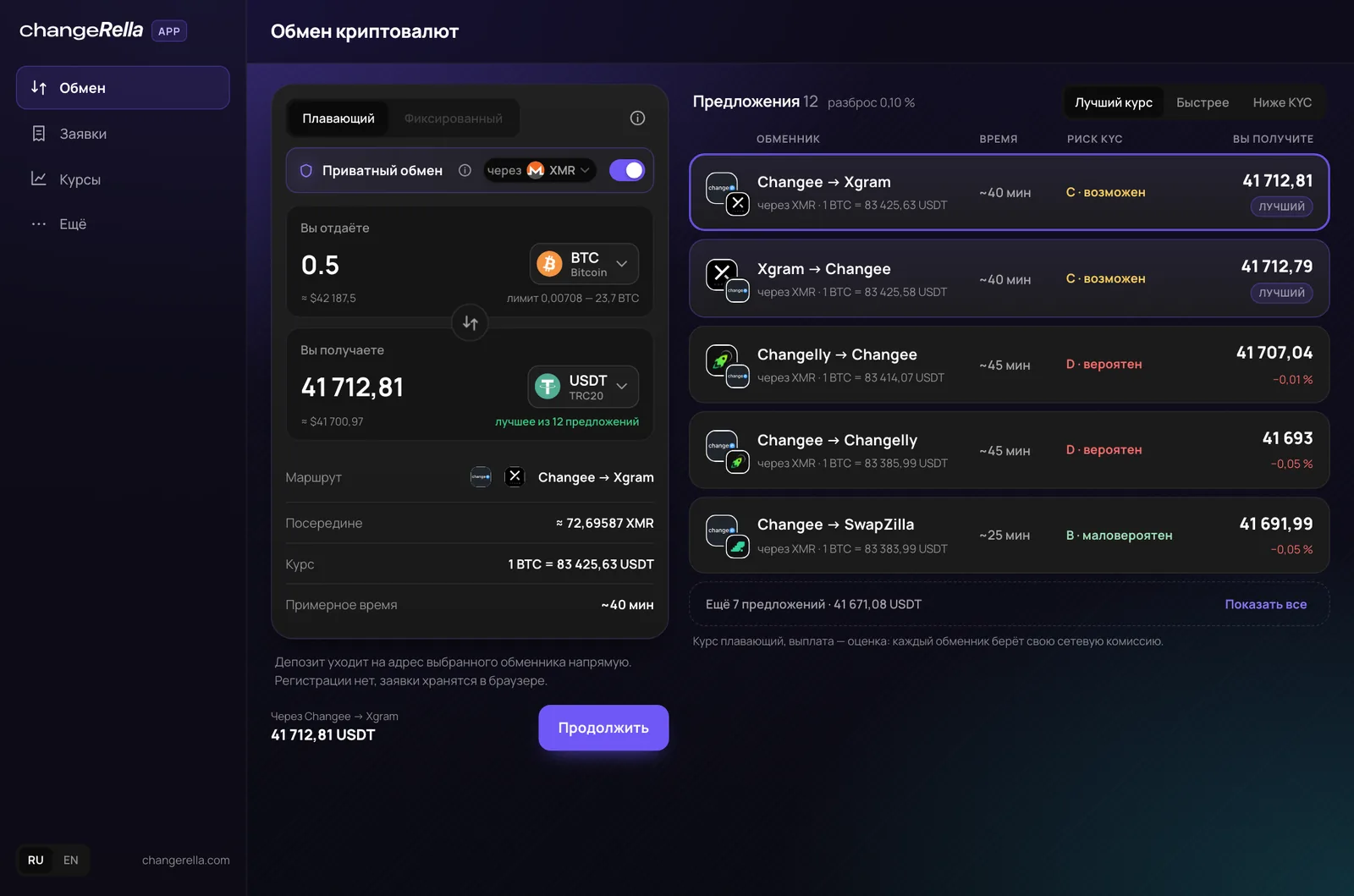Open the changerella.com link
The width and height of the screenshot is (1354, 896).
(x=186, y=860)
